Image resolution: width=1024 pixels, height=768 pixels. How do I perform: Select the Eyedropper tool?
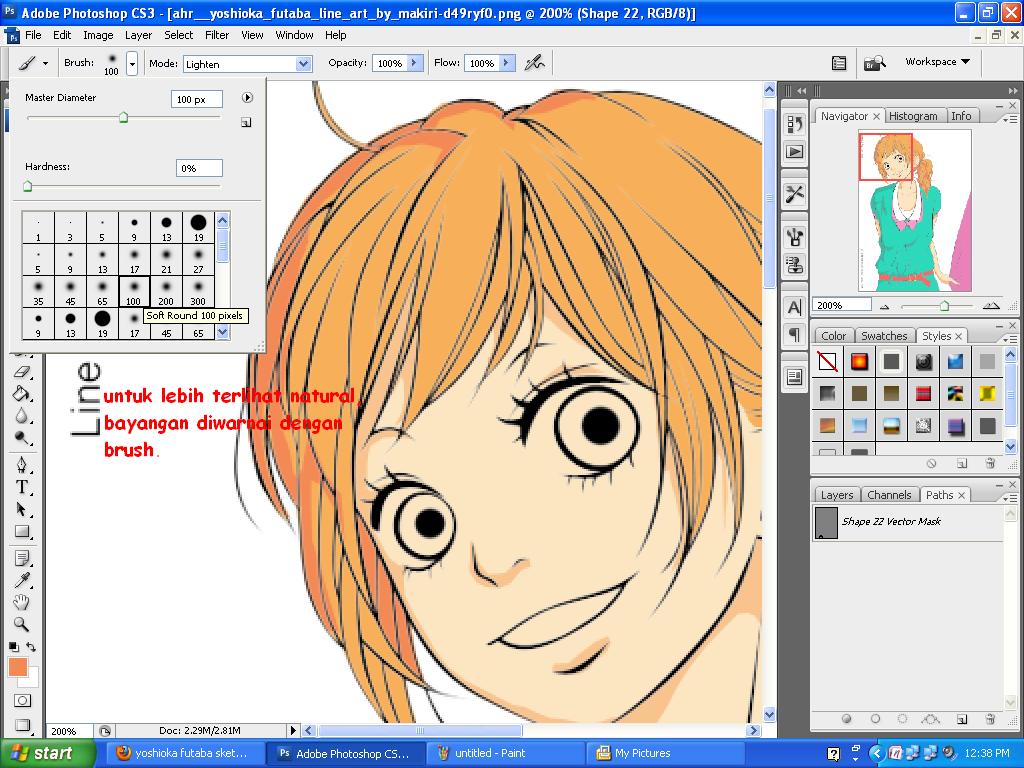click(22, 580)
